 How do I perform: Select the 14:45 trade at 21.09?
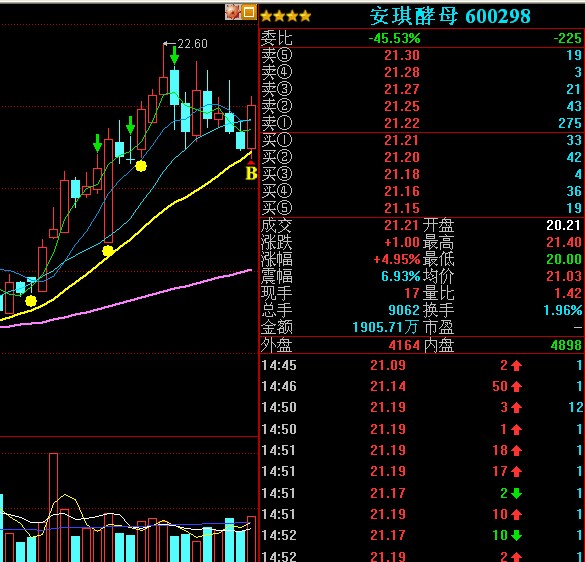click(x=421, y=365)
